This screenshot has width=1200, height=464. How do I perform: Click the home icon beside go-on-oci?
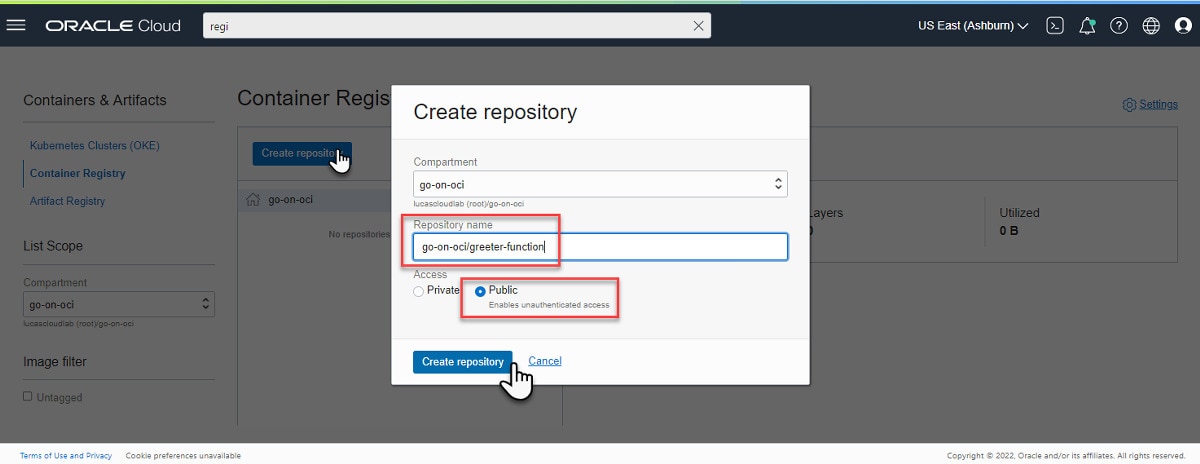253,200
